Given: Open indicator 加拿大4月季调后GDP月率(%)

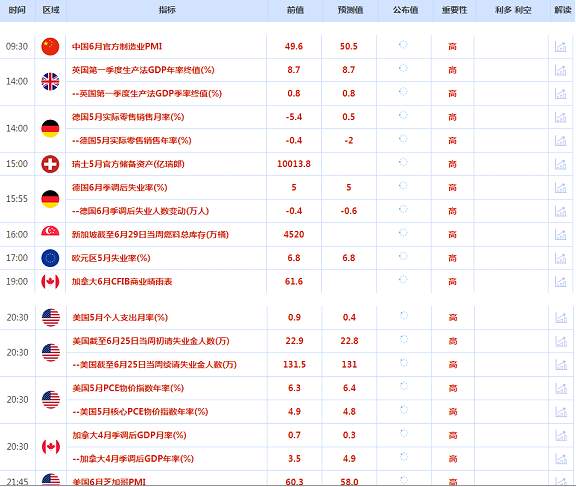Looking at the screenshot, I should tap(129, 435).
